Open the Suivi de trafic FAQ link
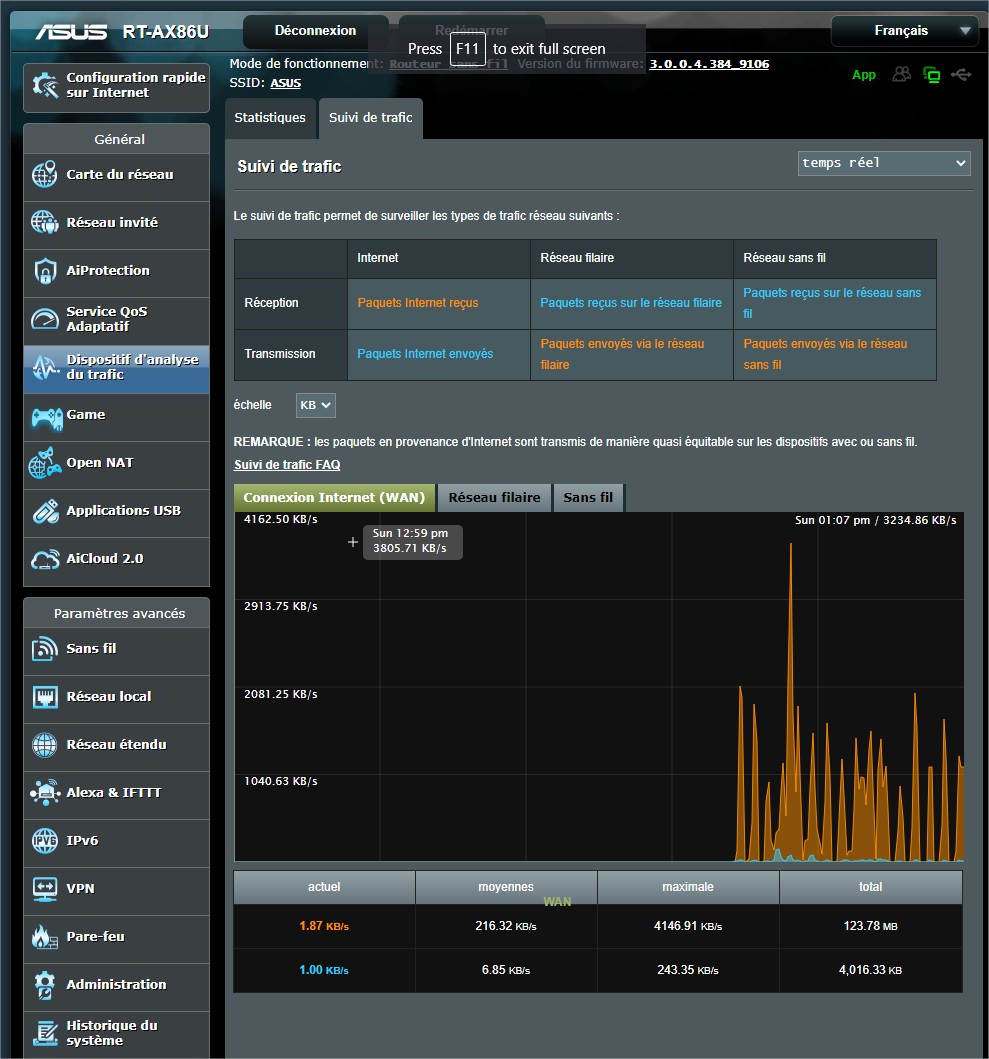This screenshot has height=1059, width=989. [287, 465]
